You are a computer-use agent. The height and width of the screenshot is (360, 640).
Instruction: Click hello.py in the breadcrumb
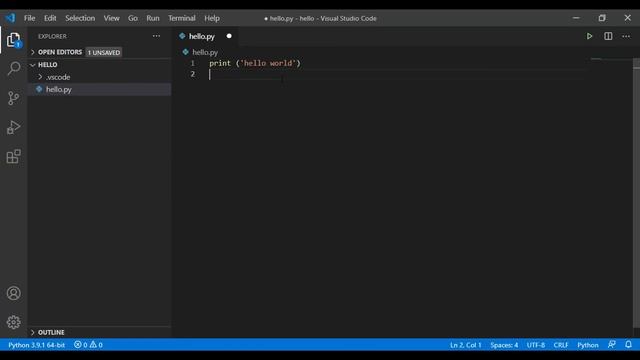(205, 52)
